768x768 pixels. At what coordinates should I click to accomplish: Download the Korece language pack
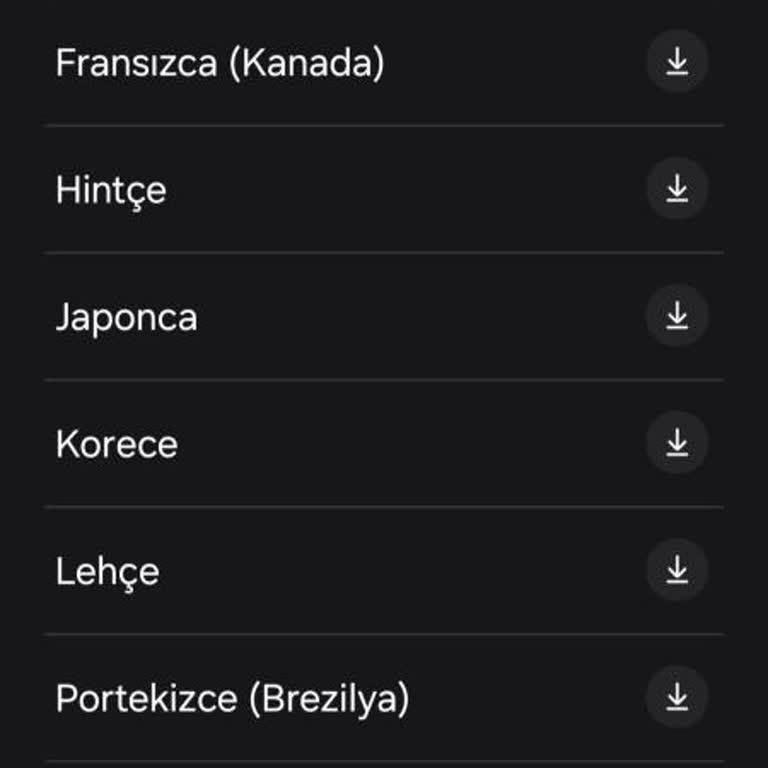tap(677, 443)
